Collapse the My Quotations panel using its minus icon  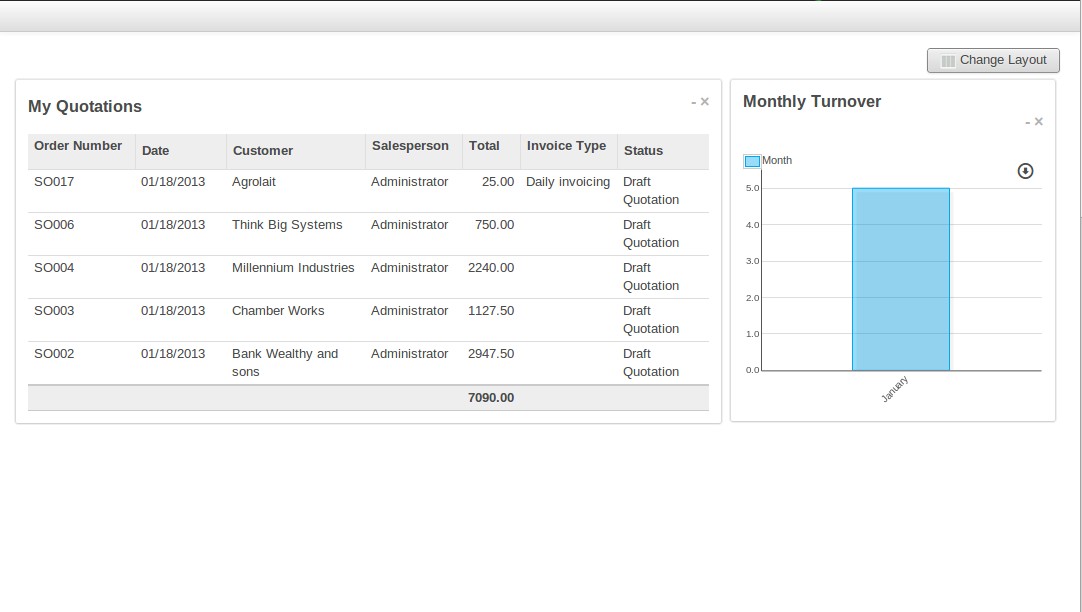[x=693, y=102]
